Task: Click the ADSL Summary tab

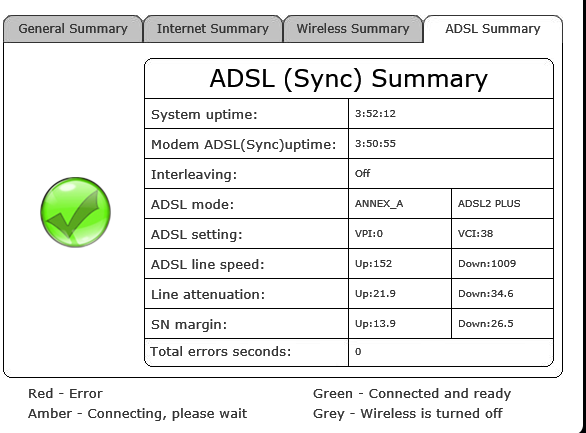Action: 493,29
